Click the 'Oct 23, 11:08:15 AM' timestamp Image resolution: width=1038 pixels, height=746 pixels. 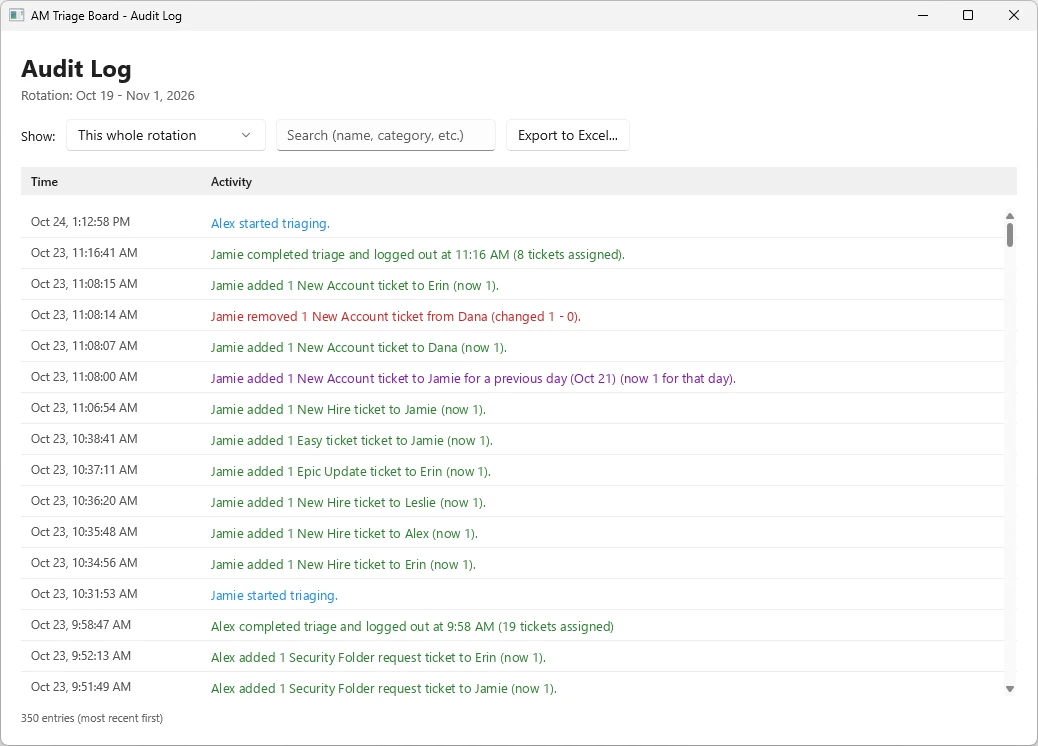[84, 284]
